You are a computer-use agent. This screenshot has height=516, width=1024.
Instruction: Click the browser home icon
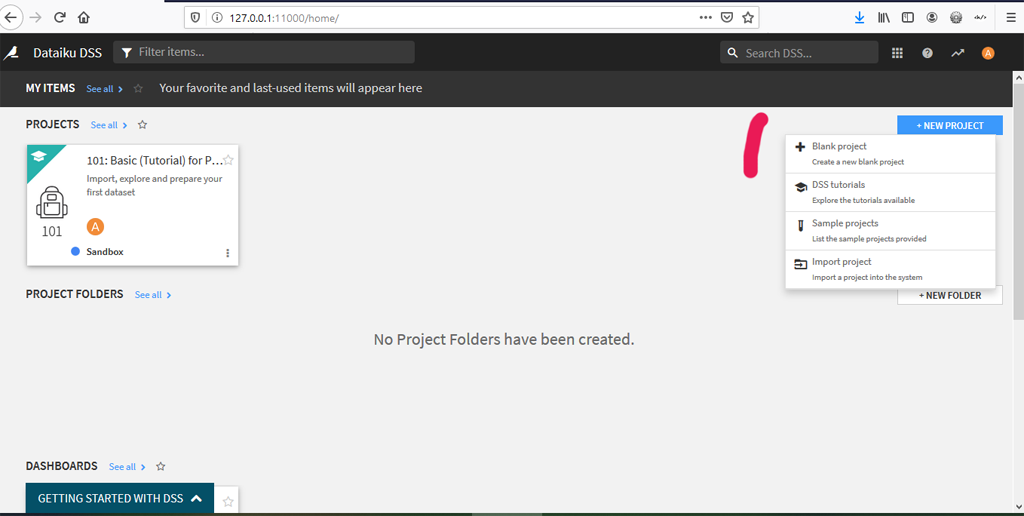click(84, 18)
